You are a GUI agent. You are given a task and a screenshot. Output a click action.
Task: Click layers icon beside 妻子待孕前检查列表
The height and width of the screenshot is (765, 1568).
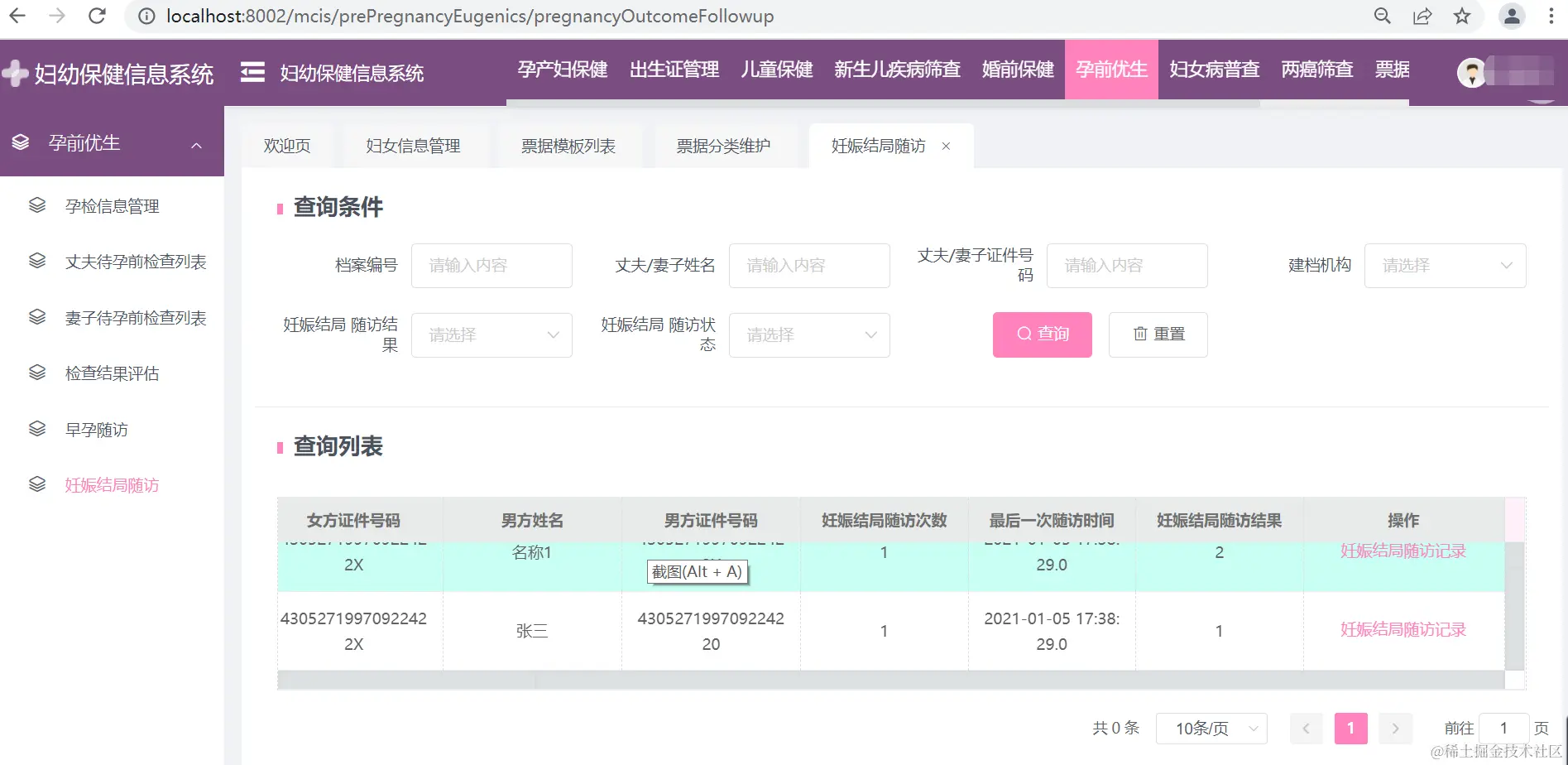[x=37, y=317]
